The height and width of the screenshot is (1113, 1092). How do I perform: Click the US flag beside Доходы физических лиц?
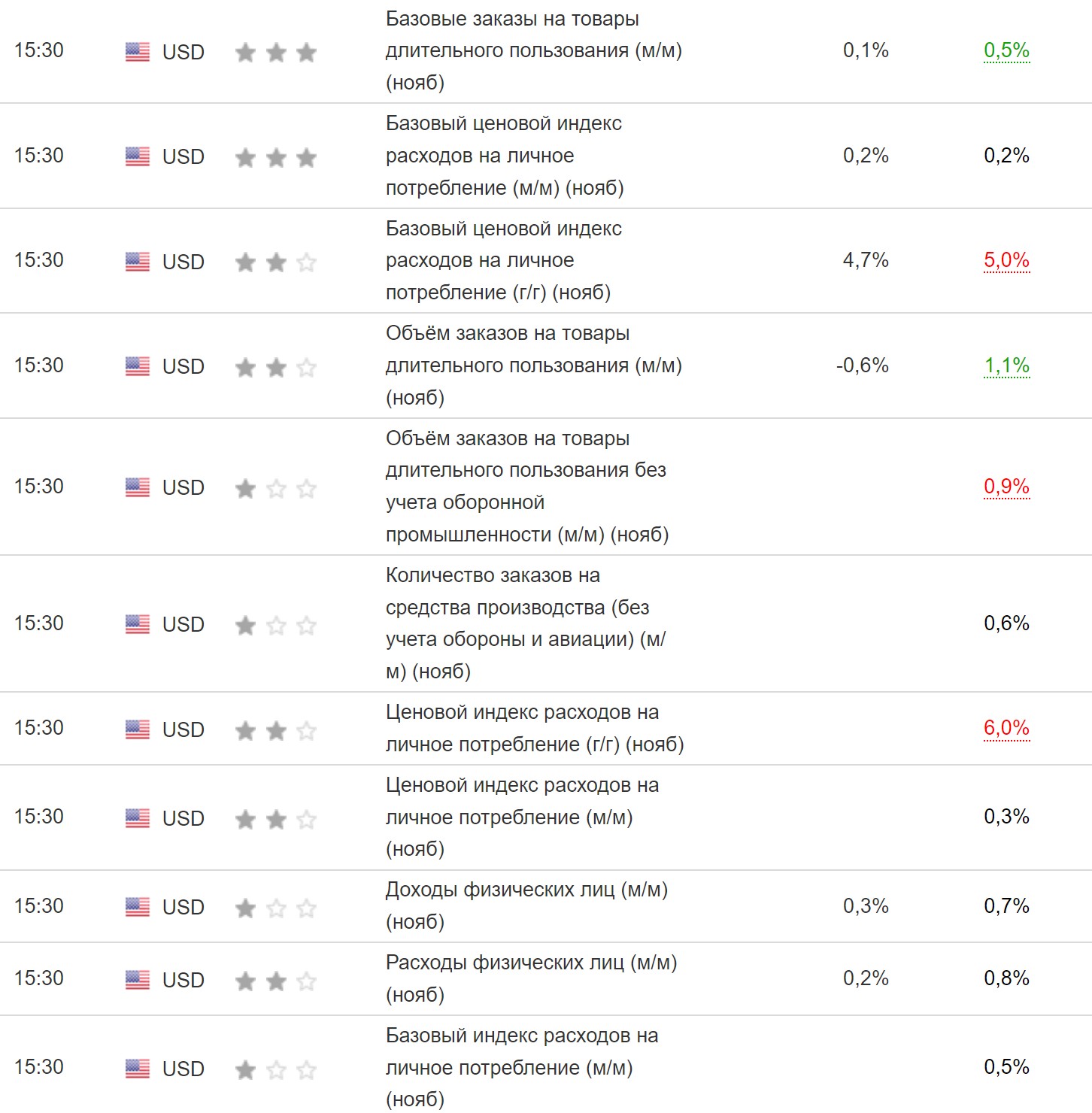point(137,907)
